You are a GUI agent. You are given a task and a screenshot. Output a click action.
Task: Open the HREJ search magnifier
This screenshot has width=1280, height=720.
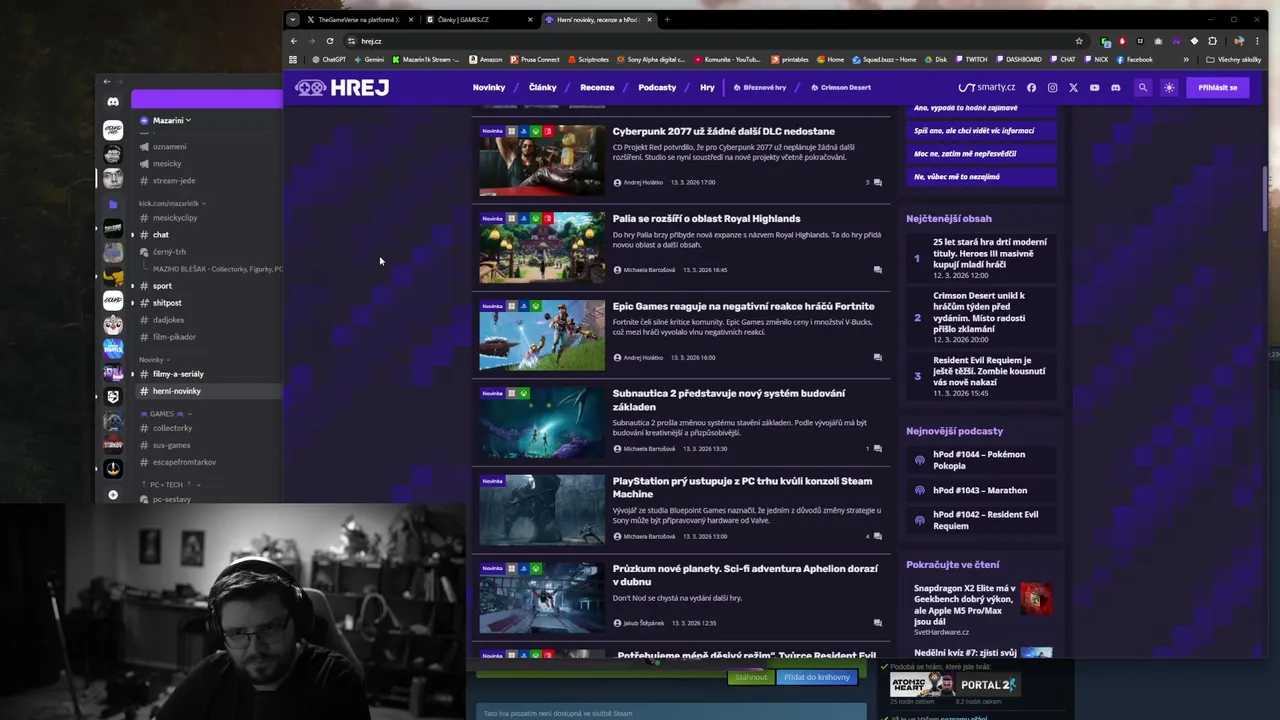click(1142, 88)
